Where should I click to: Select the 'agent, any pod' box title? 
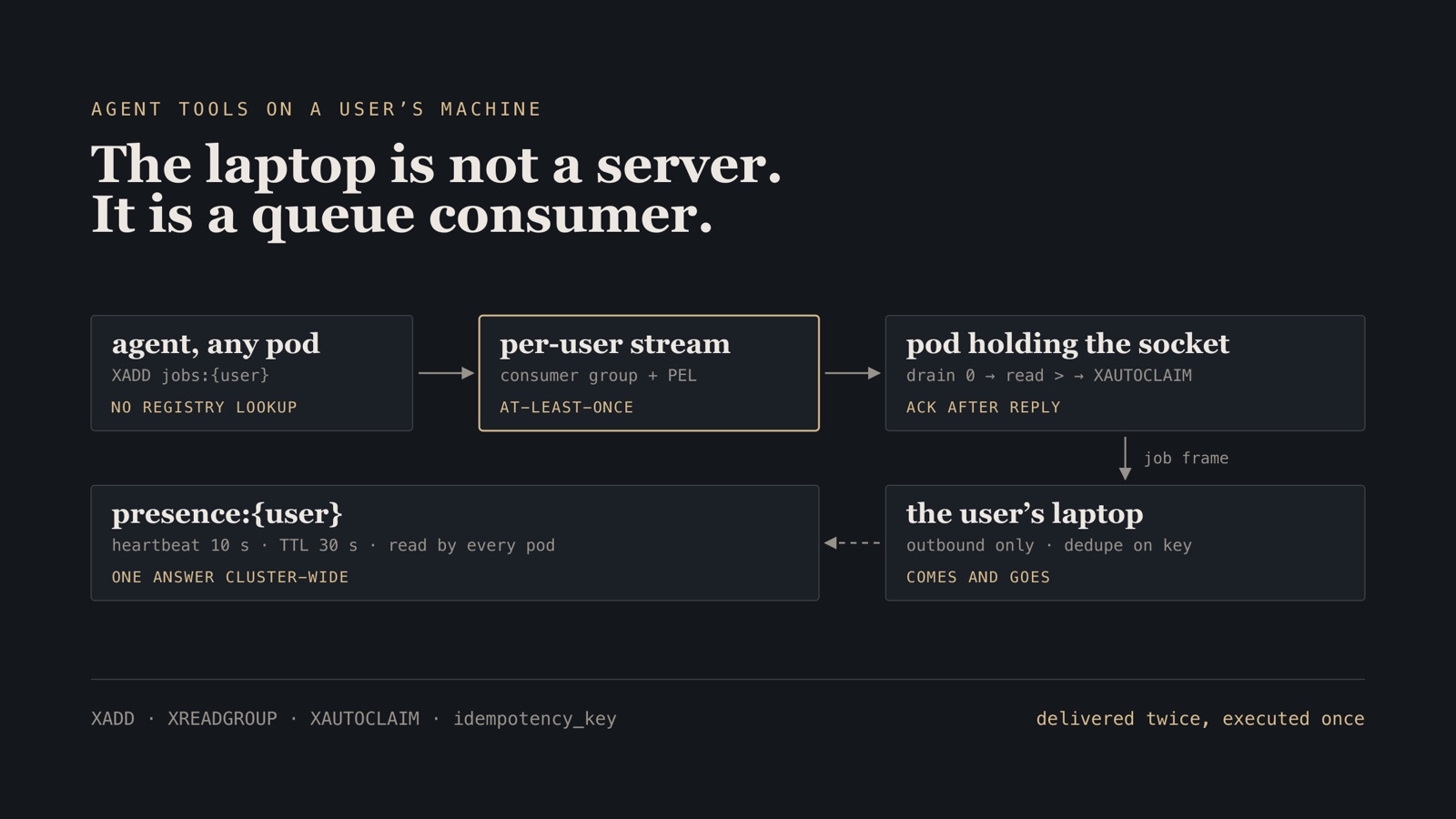tap(216, 344)
